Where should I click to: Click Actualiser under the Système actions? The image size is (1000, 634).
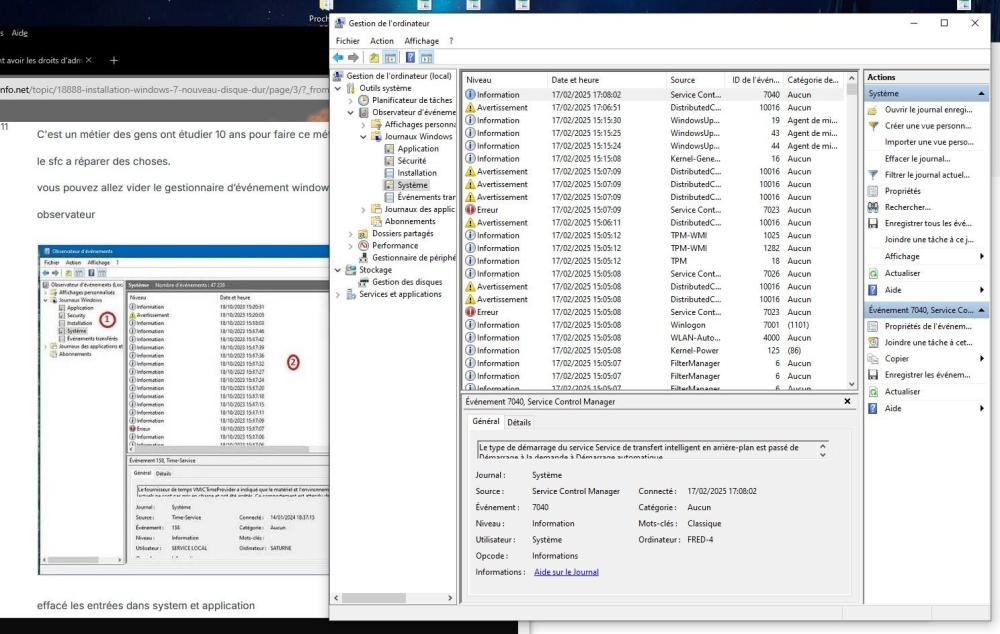pyautogui.click(x=902, y=273)
